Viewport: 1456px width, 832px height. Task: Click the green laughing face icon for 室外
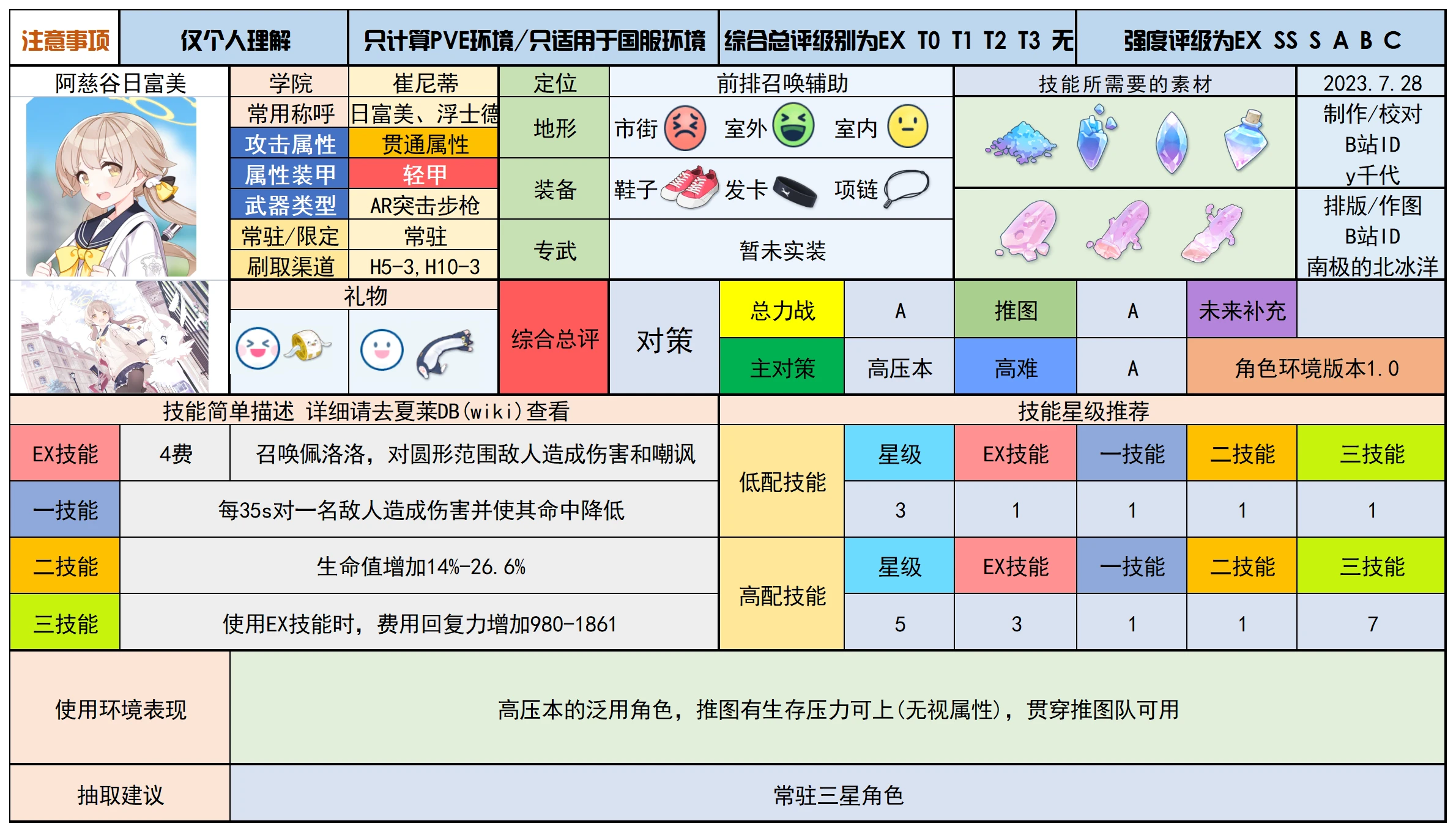click(793, 125)
